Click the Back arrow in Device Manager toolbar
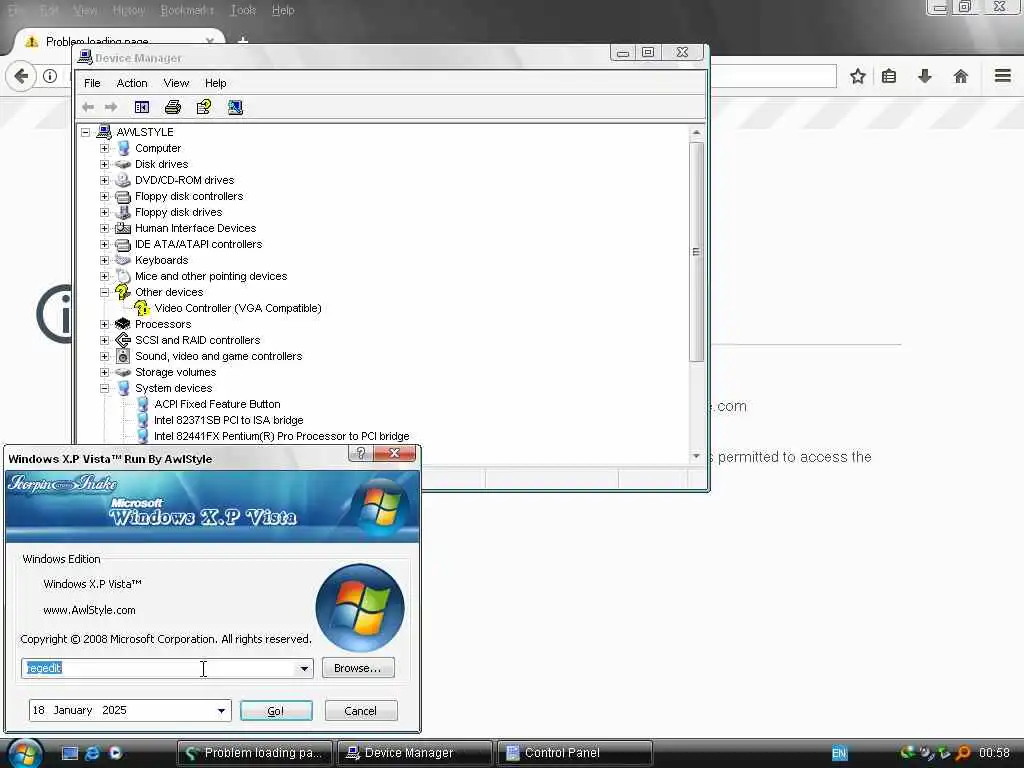The width and height of the screenshot is (1024, 768). point(88,107)
